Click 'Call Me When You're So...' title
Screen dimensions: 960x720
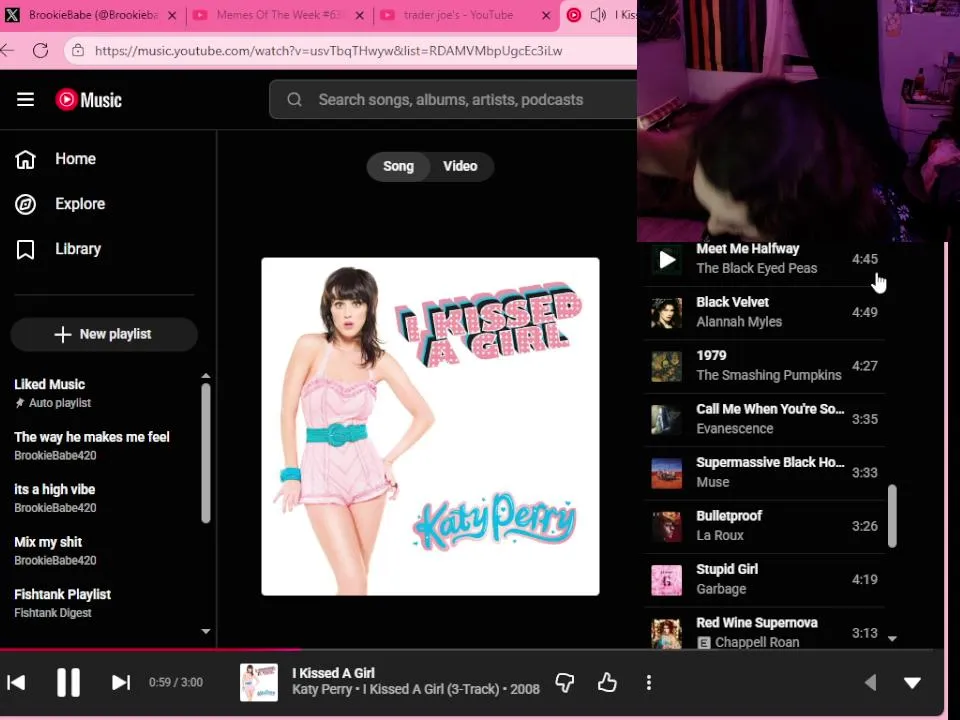click(x=770, y=409)
